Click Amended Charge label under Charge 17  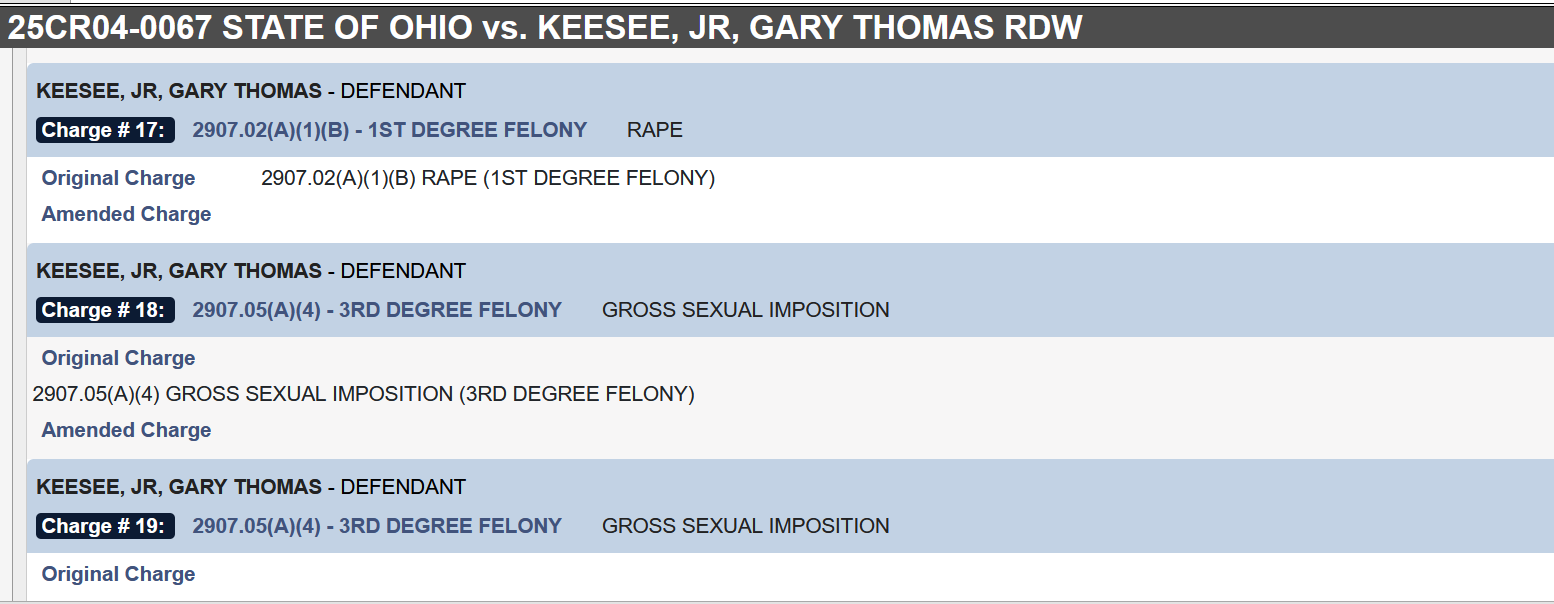pyautogui.click(x=126, y=214)
